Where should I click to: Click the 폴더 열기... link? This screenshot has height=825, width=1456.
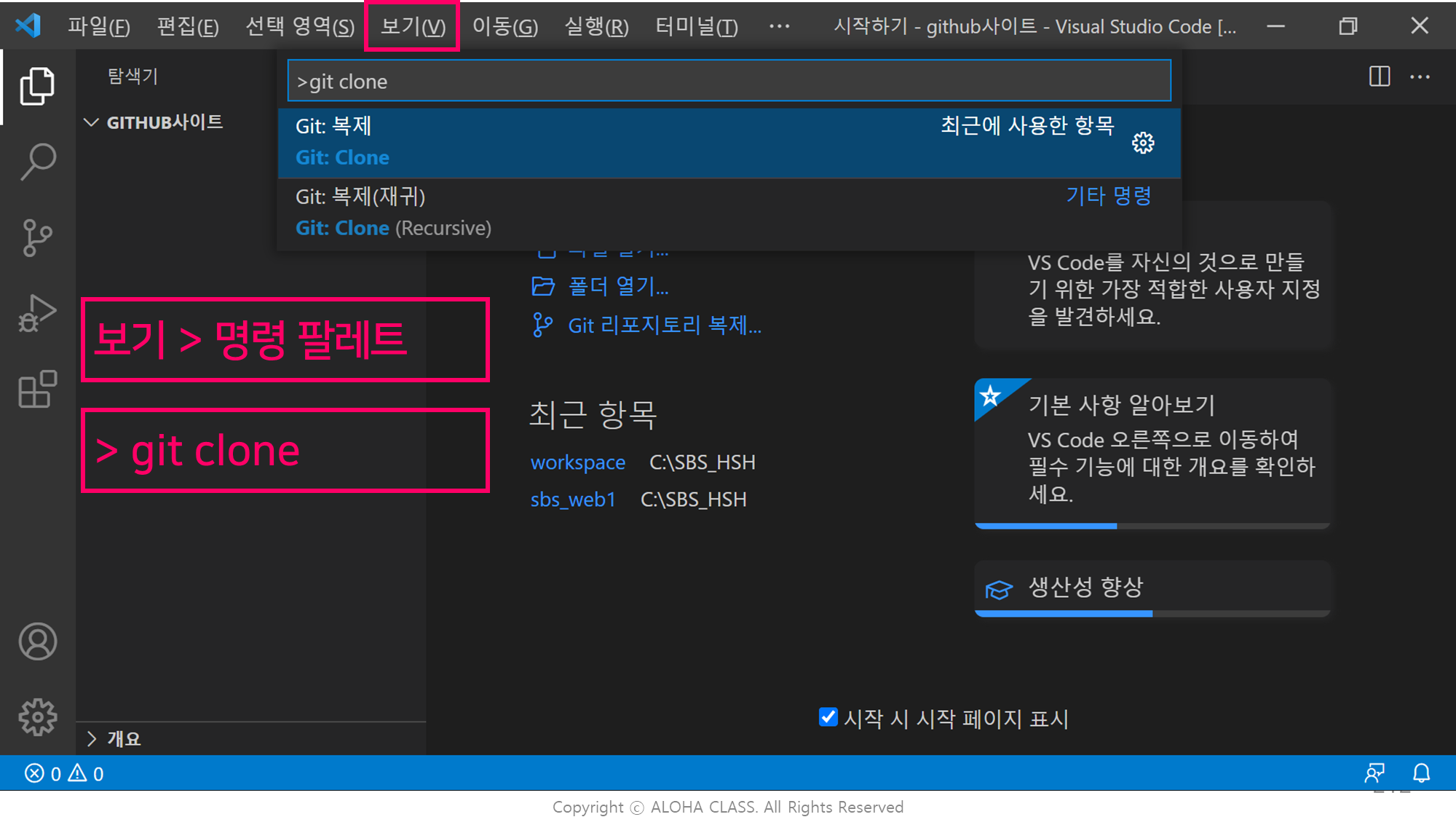[618, 286]
